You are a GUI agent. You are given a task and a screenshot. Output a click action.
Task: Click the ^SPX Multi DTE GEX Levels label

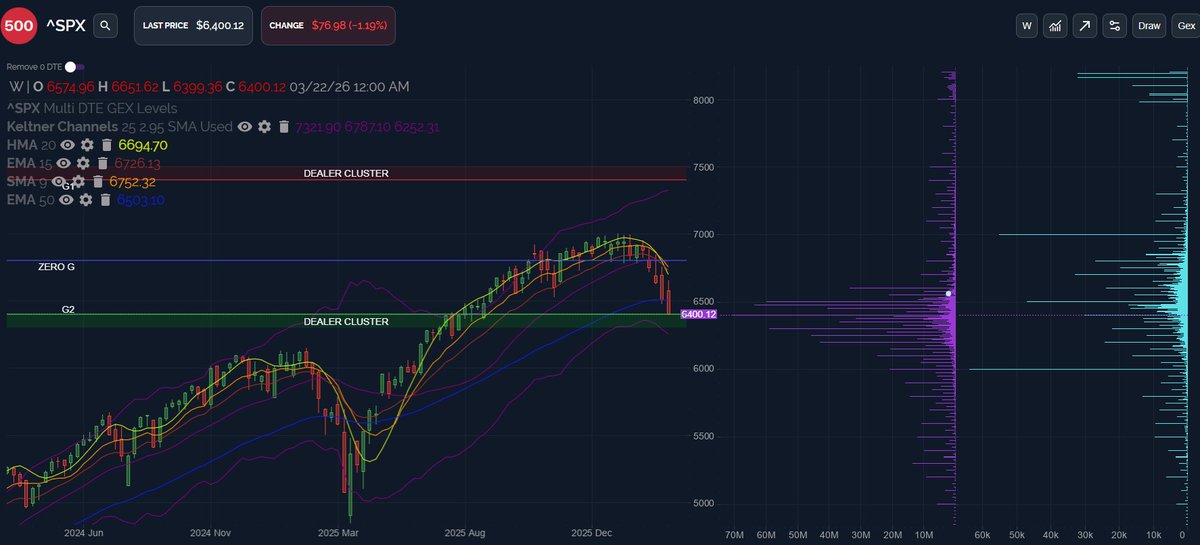(x=92, y=108)
